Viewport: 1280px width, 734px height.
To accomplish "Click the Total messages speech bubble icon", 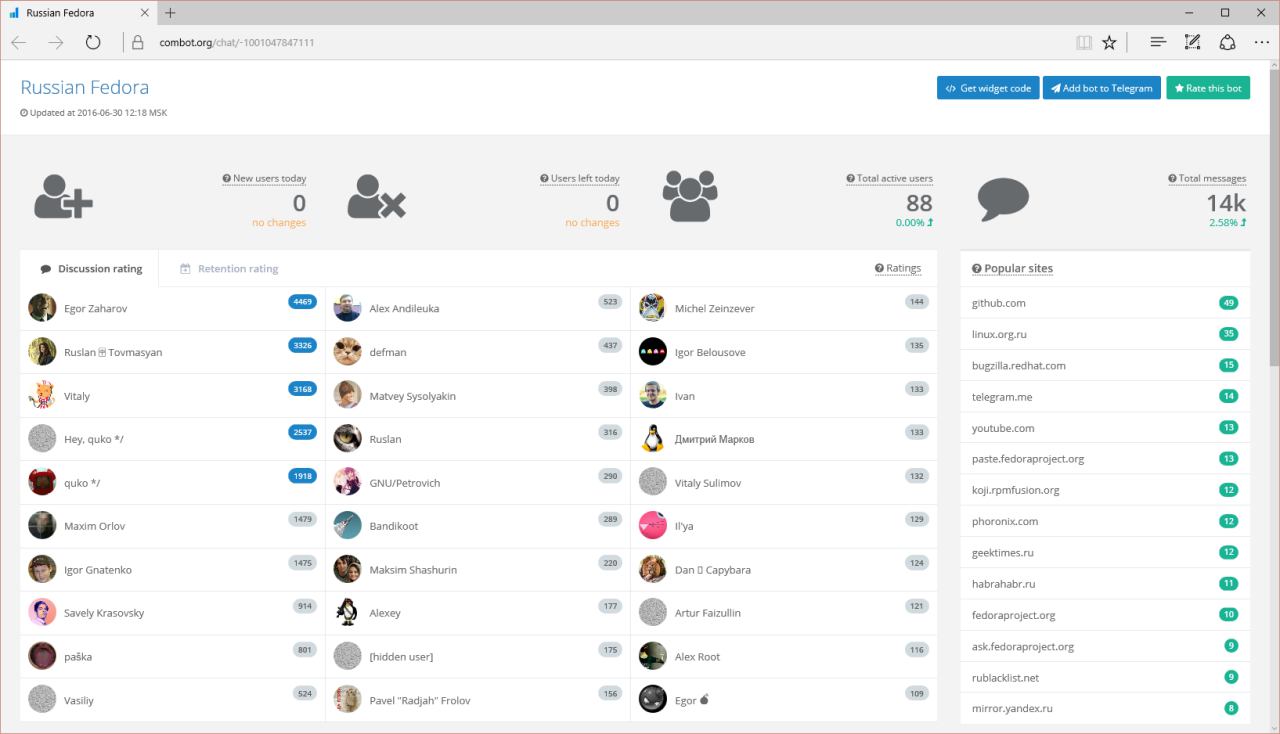I will point(1003,199).
